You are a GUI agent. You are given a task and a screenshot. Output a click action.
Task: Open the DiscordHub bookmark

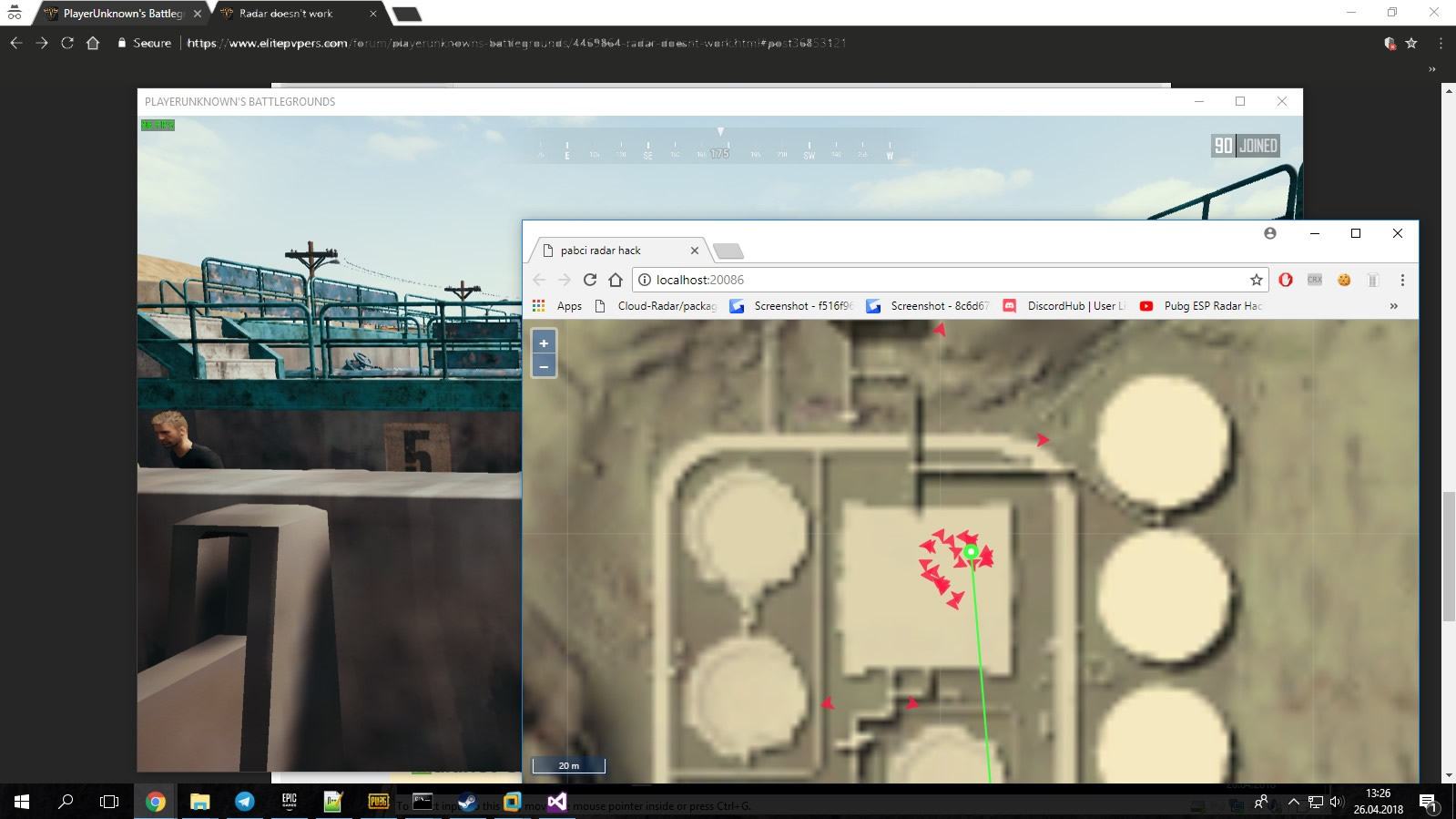click(1065, 306)
